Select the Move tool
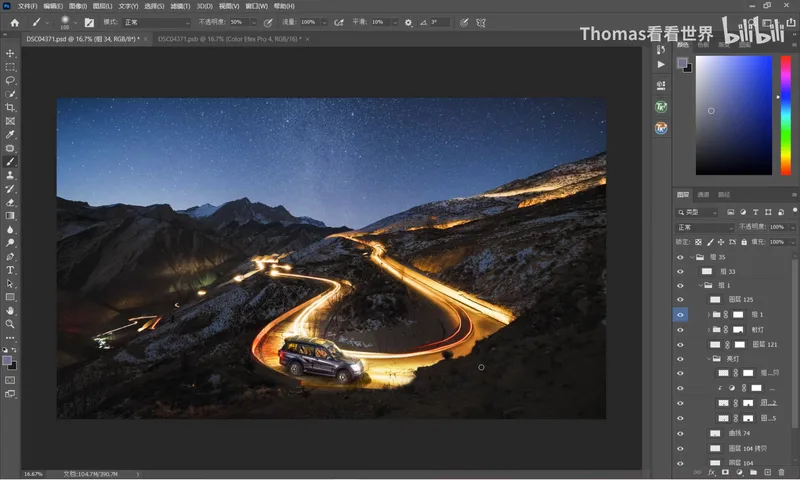 point(10,54)
